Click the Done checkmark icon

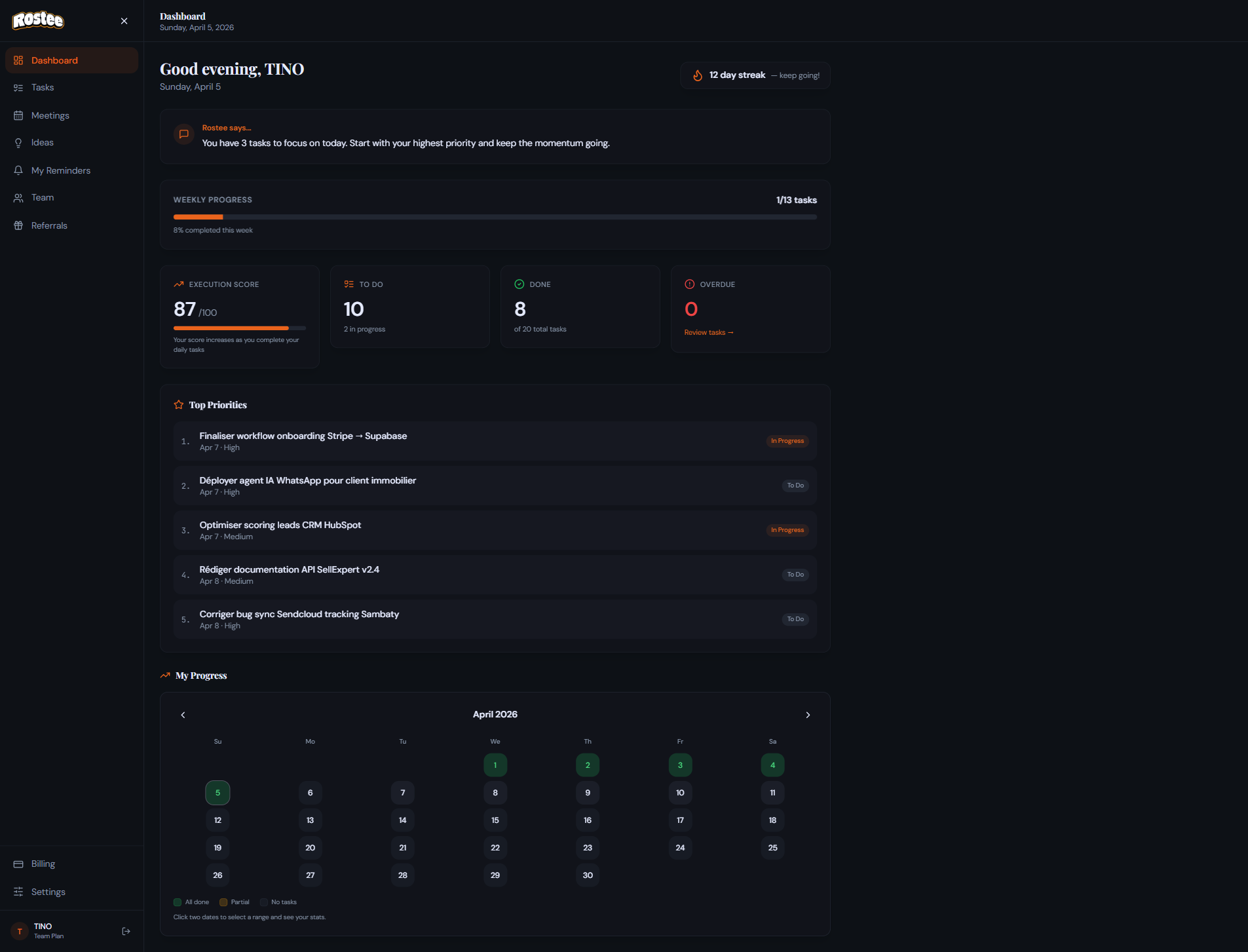click(x=519, y=284)
